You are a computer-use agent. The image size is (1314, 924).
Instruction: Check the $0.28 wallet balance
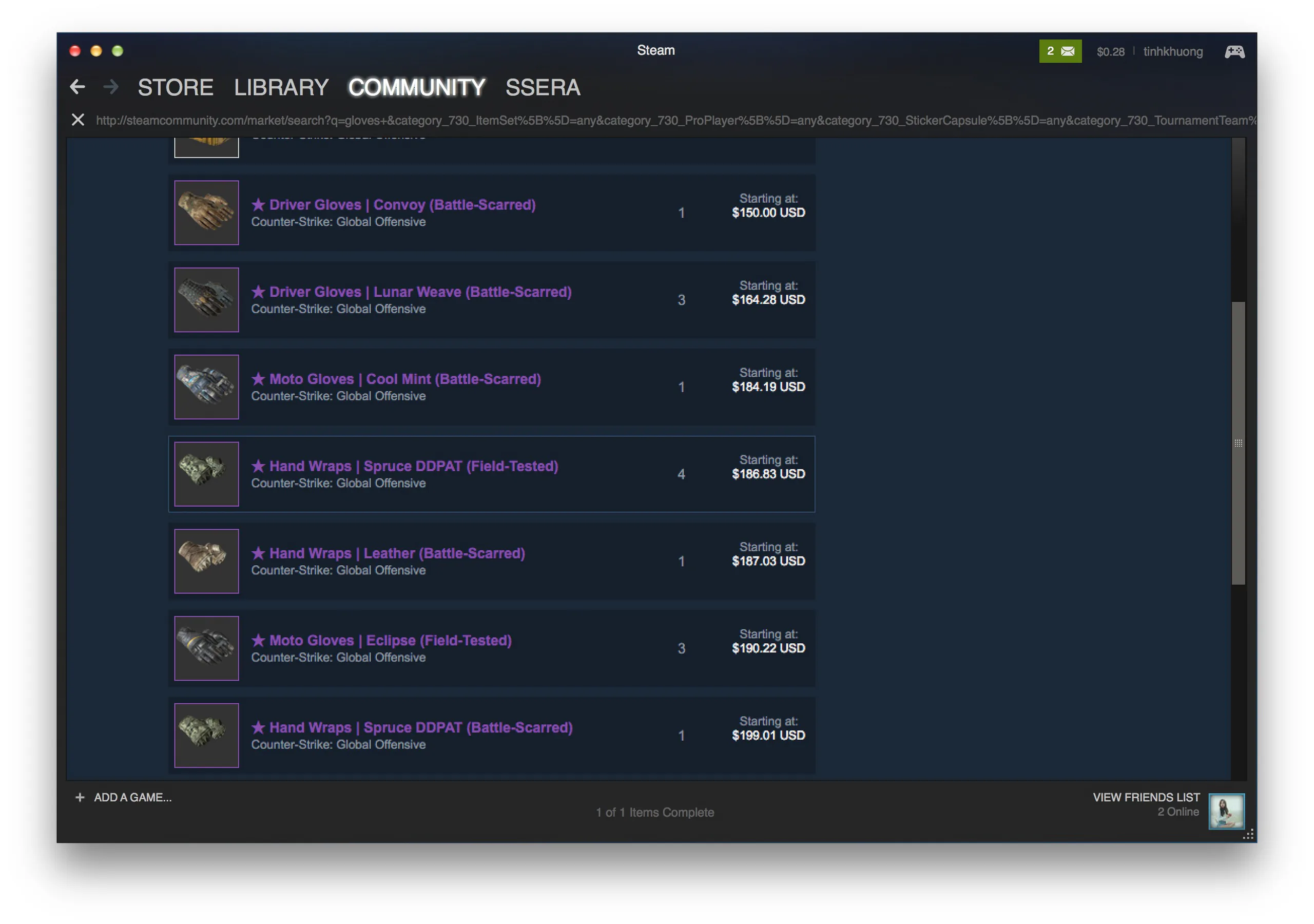(1110, 51)
